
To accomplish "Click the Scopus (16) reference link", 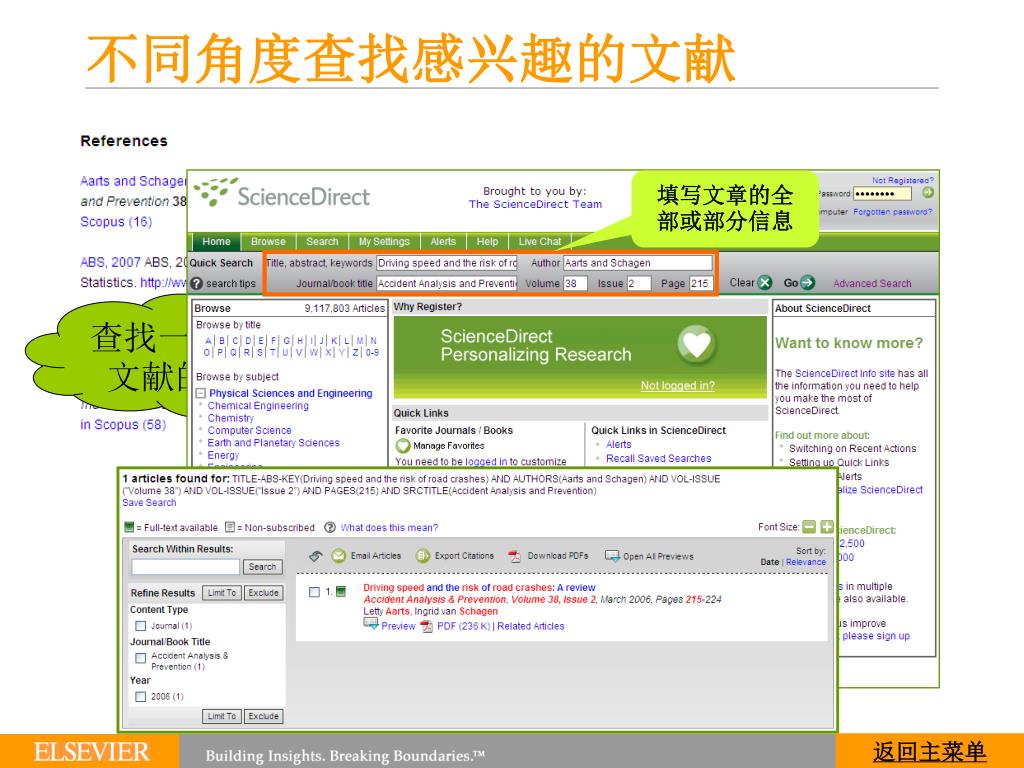I will click(116, 221).
